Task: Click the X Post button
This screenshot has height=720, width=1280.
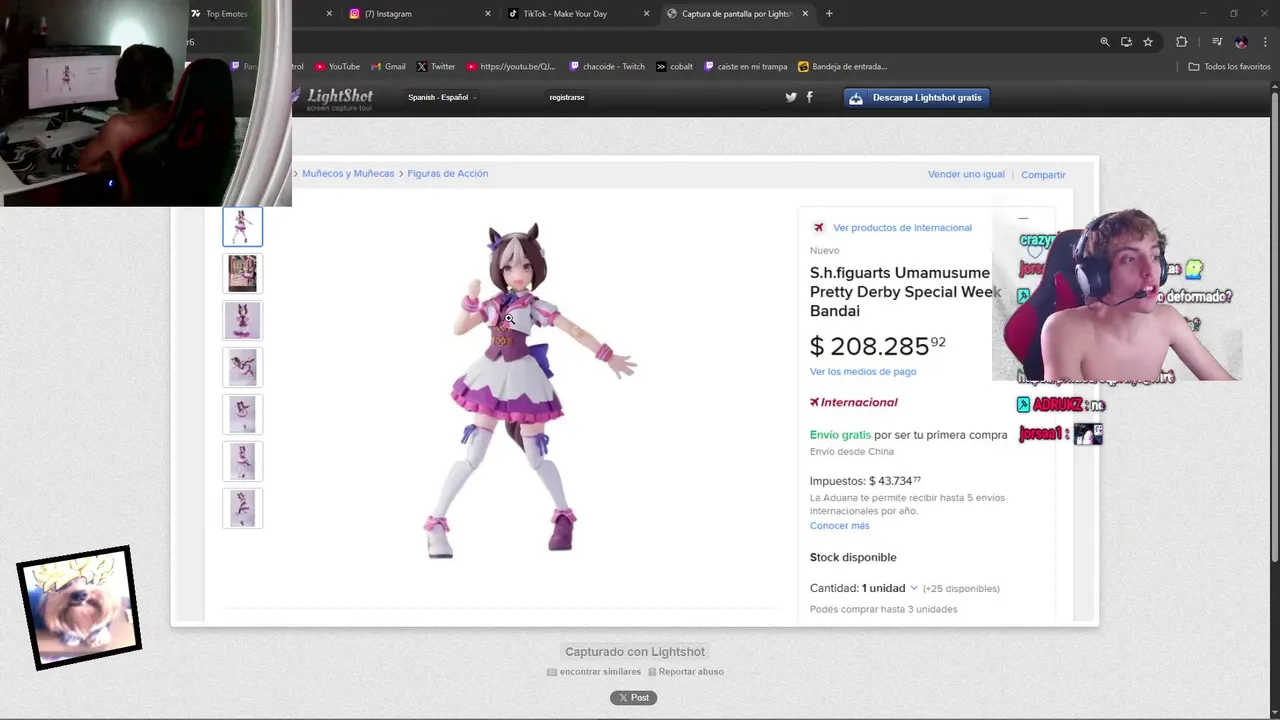Action: pyautogui.click(x=634, y=698)
